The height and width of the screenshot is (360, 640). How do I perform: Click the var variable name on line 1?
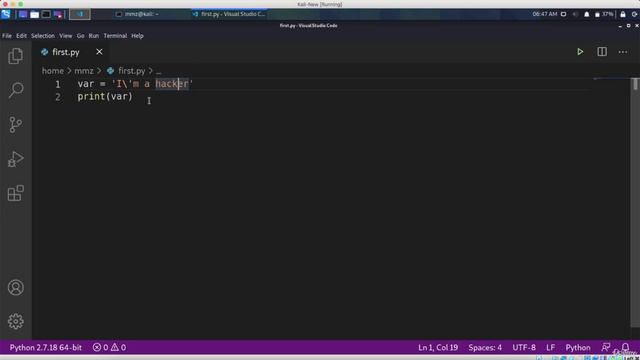pos(86,84)
